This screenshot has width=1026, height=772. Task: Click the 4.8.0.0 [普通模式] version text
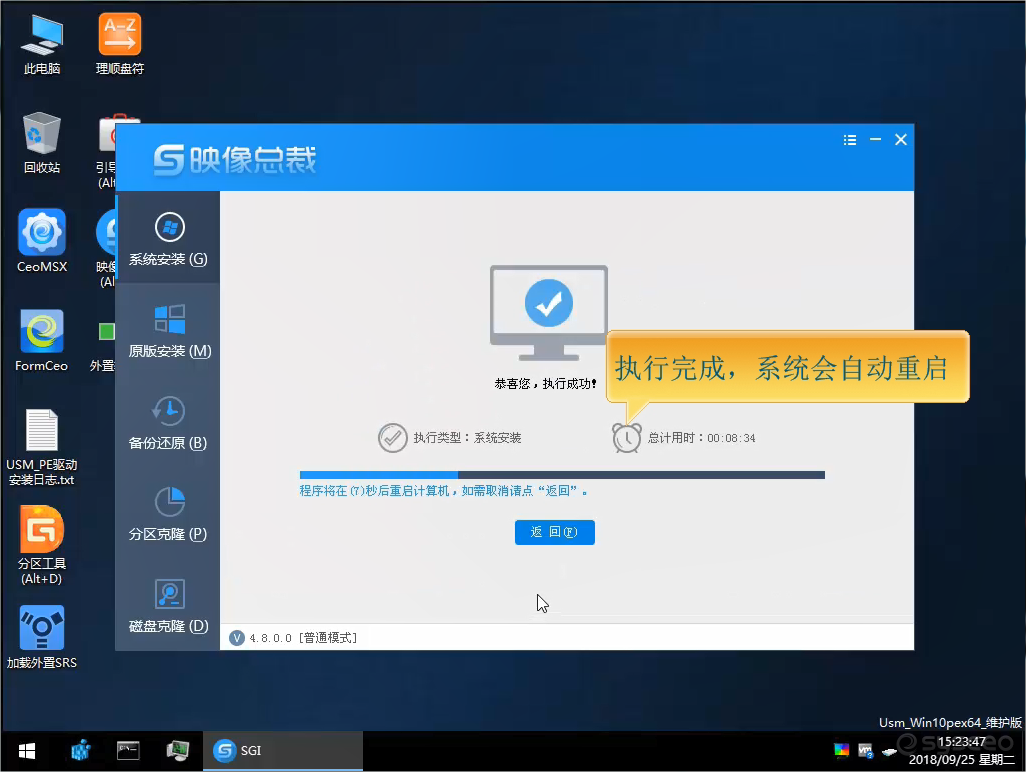tap(303, 638)
